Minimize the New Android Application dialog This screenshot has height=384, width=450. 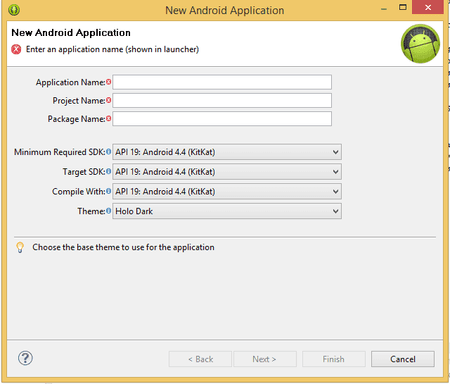click(x=384, y=9)
